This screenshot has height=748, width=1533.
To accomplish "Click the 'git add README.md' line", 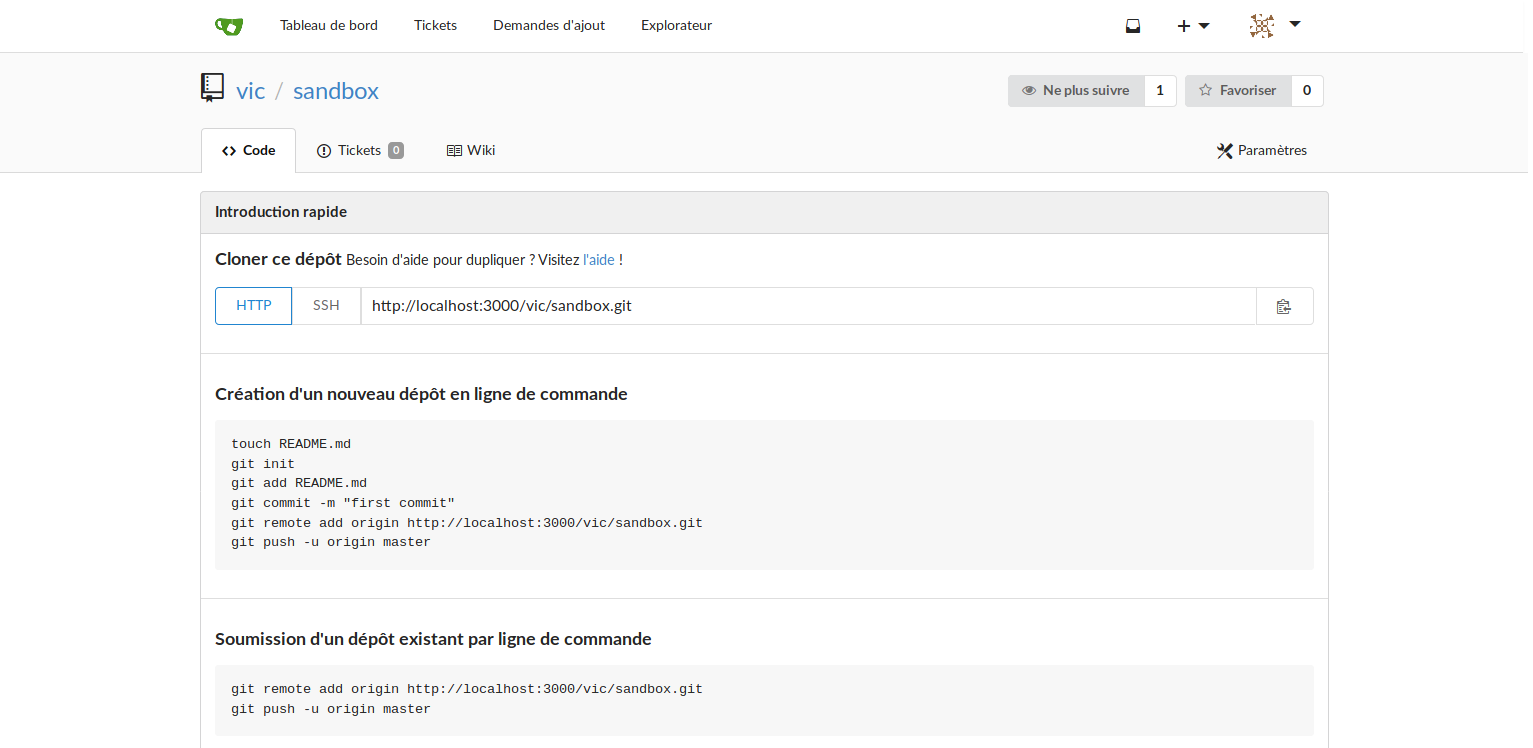I will [299, 483].
